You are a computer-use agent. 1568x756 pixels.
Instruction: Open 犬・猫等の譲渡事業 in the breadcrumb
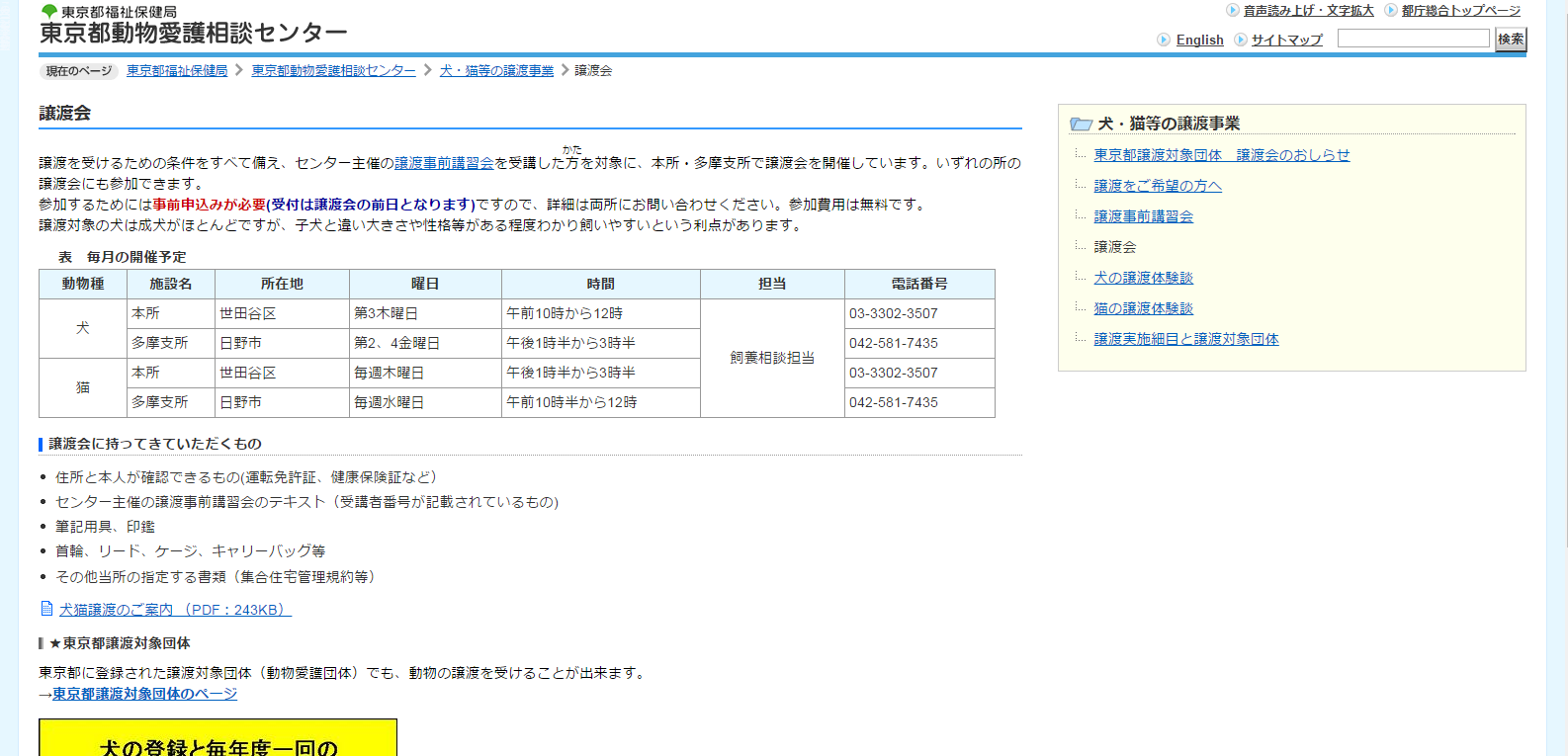tap(496, 70)
